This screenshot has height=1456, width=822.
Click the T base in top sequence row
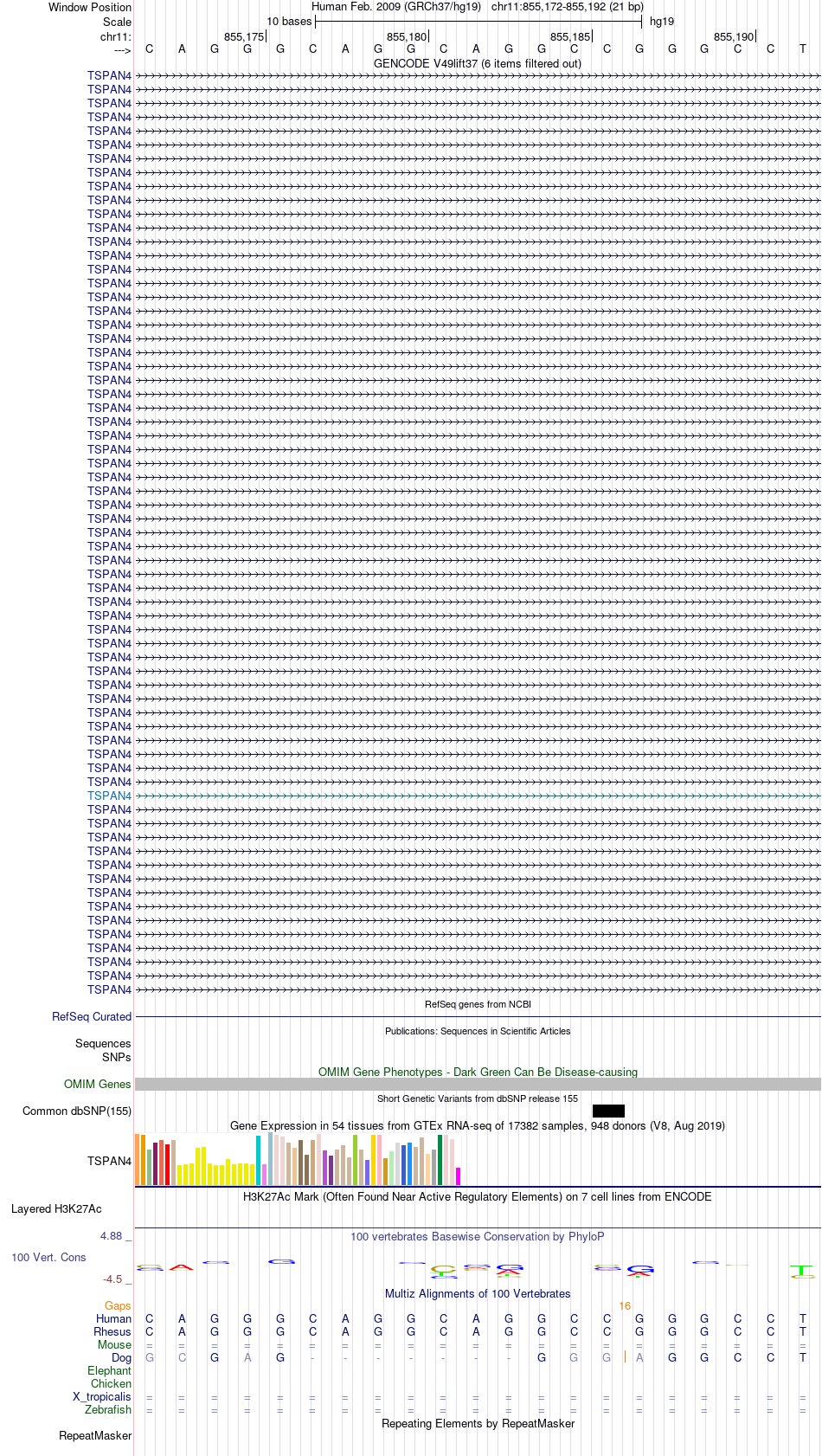pyautogui.click(x=802, y=49)
